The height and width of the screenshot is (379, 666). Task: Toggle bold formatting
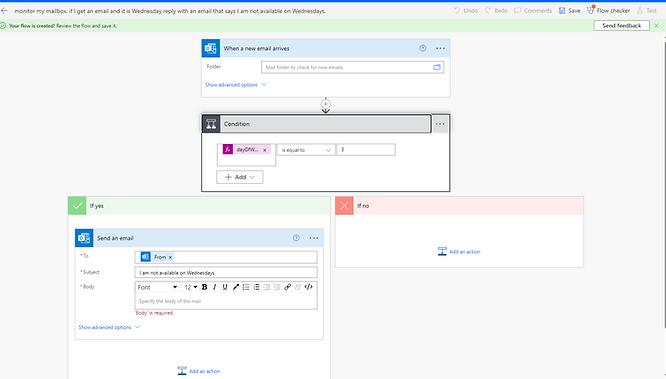tap(204, 287)
